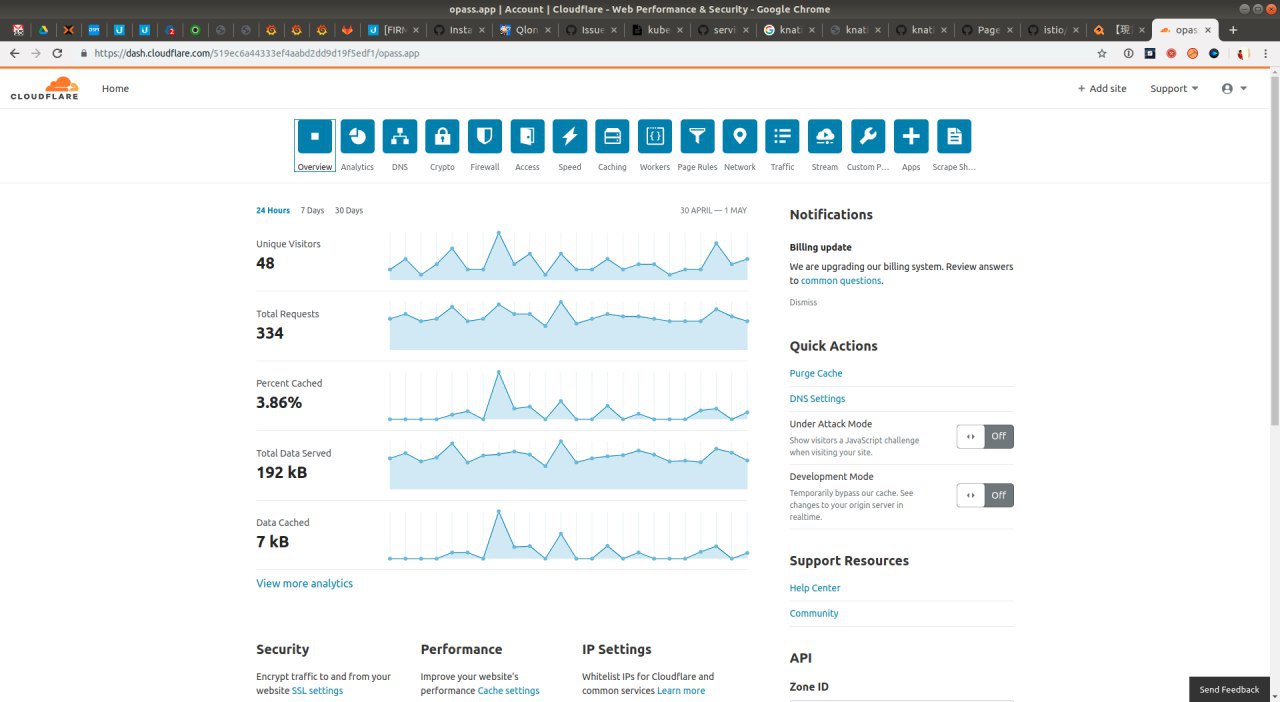
Task: Open the Caching section icon
Action: [612, 136]
